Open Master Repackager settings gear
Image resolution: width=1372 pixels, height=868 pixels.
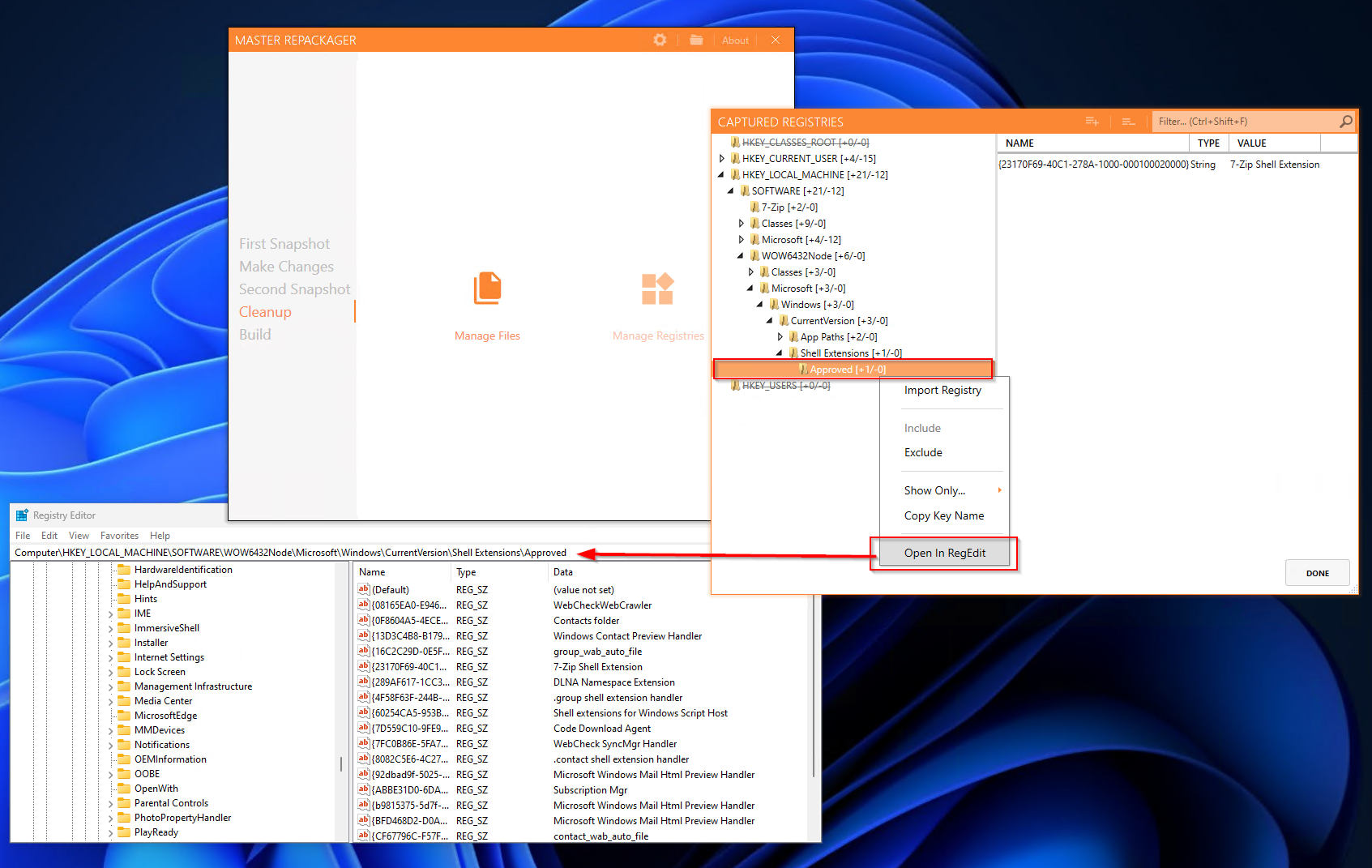pyautogui.click(x=660, y=40)
